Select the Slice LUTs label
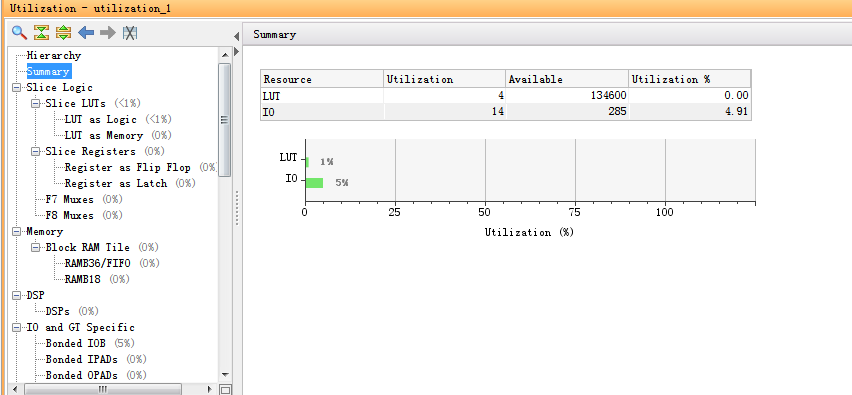Screen dimensions: 852x395 coord(76,103)
